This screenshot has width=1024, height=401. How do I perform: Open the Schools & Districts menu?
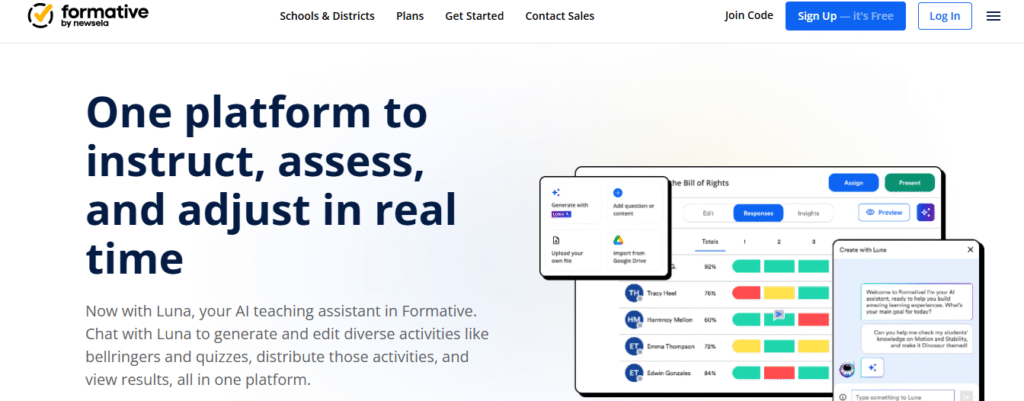327,16
